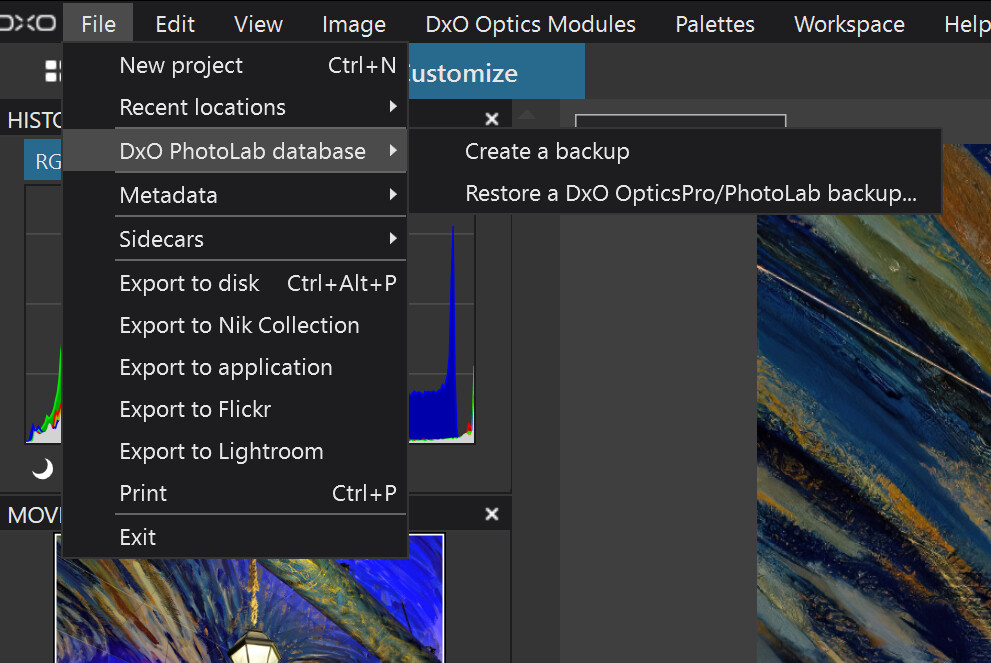Screen dimensions: 991x663
Task: Close the Histogram palette
Action: click(x=492, y=119)
